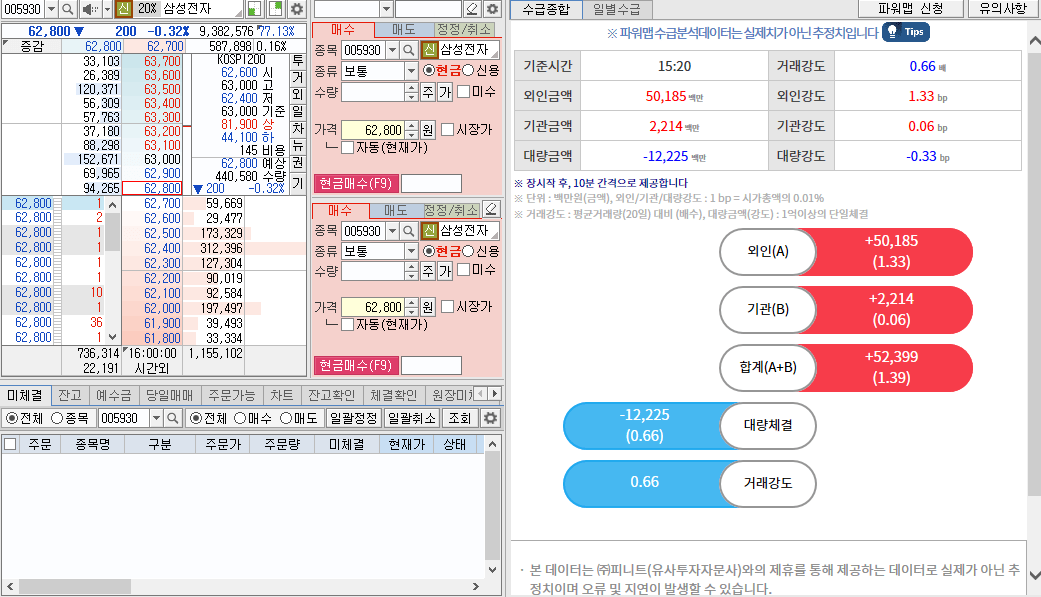
Task: Switch to the upper 정정/취소 tab
Action: click(464, 30)
